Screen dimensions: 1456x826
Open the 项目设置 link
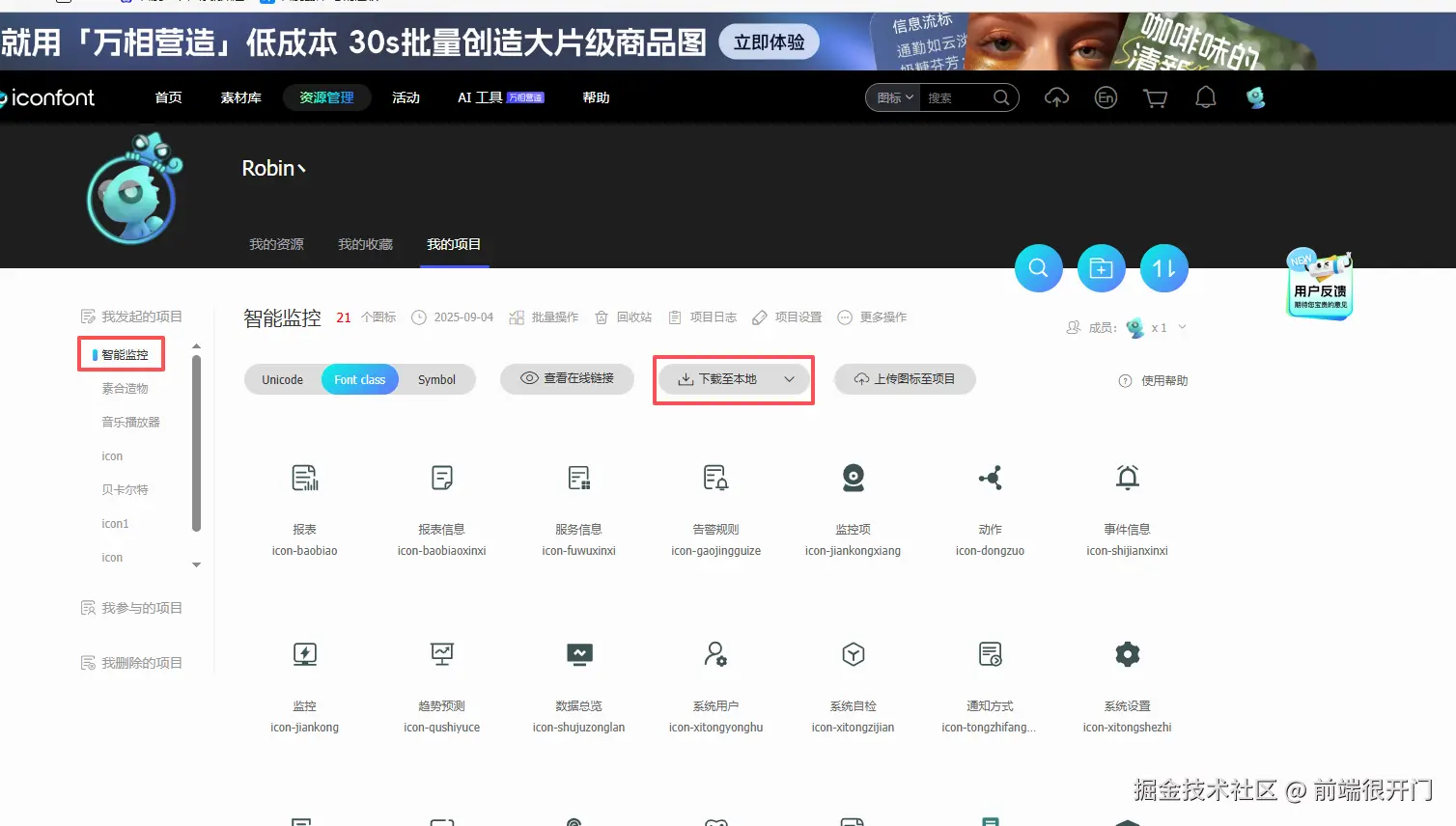point(788,317)
